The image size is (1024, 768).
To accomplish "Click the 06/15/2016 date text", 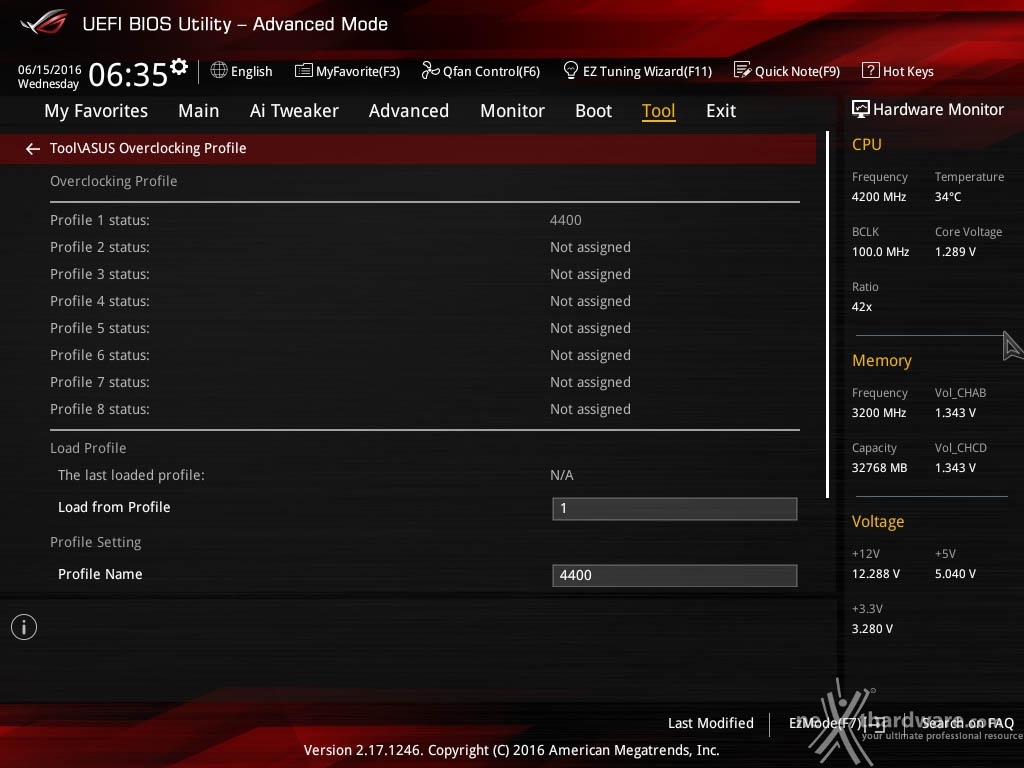I will click(x=50, y=69).
